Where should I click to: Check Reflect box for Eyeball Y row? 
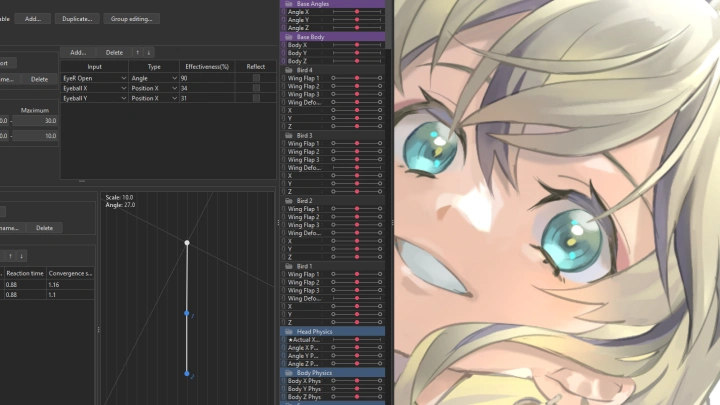(256, 99)
